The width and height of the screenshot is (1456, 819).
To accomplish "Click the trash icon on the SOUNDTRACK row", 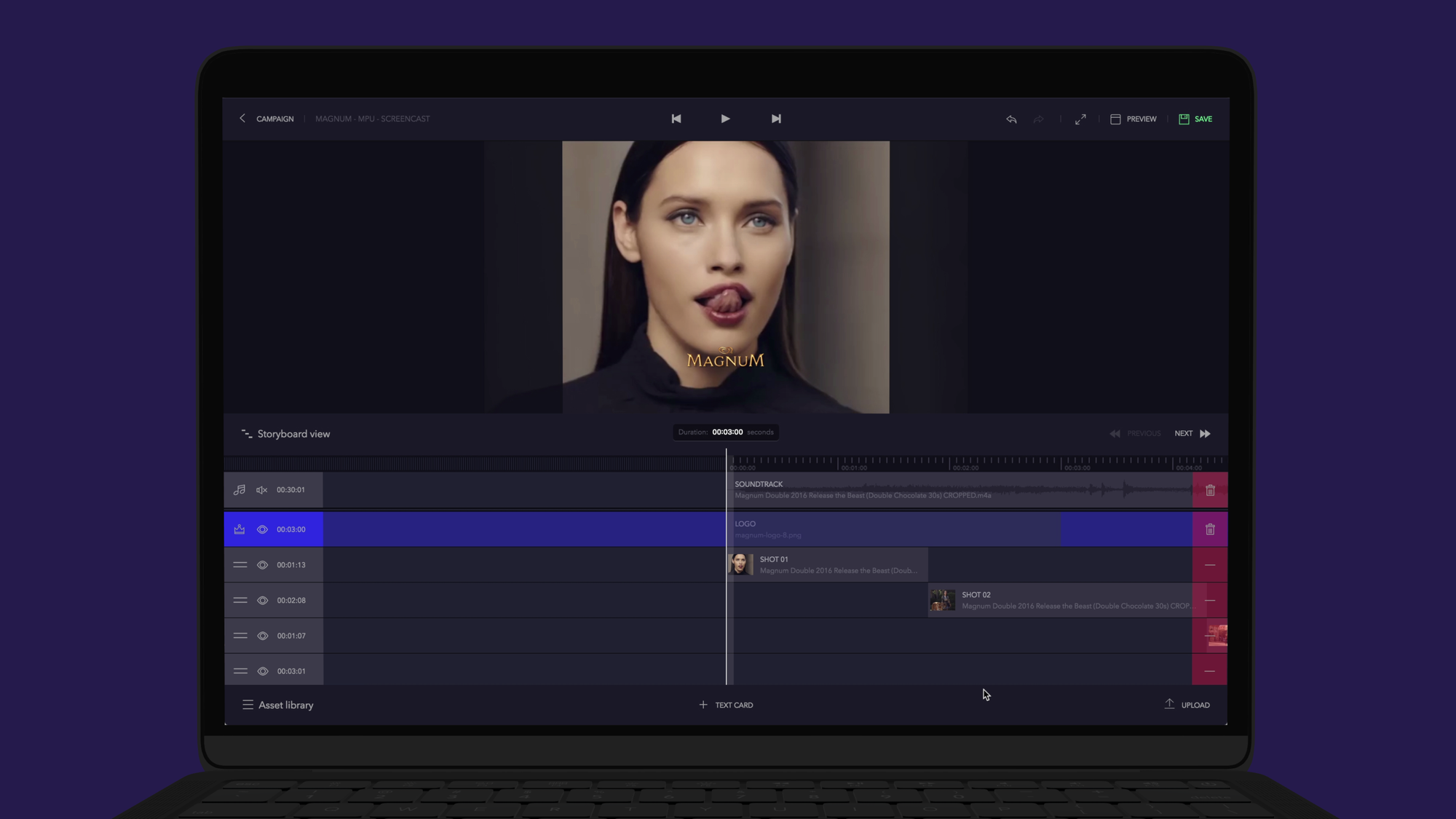I will pyautogui.click(x=1210, y=489).
